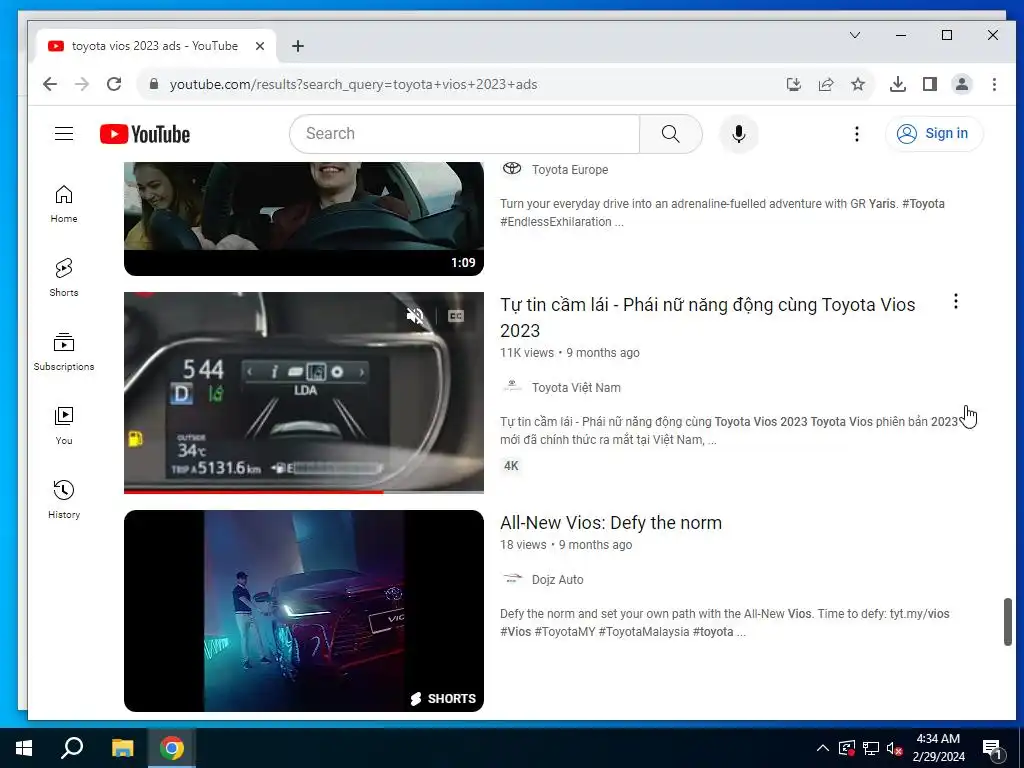Open Shorts in sidebar
The width and height of the screenshot is (1024, 768).
64,278
